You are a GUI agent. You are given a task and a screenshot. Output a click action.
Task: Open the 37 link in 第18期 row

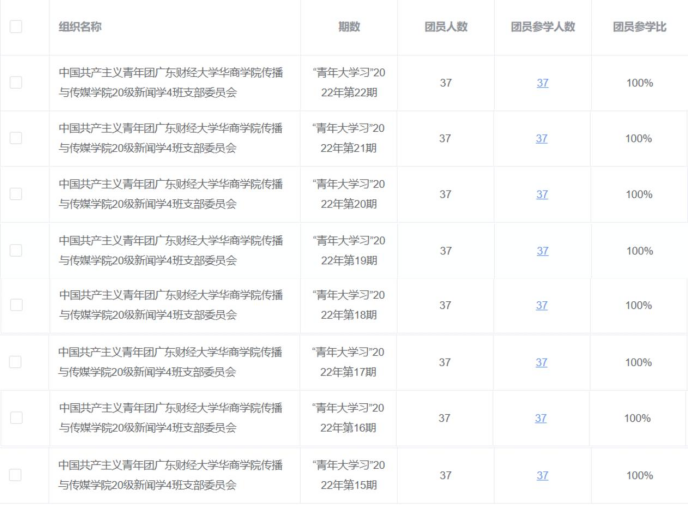click(541, 306)
